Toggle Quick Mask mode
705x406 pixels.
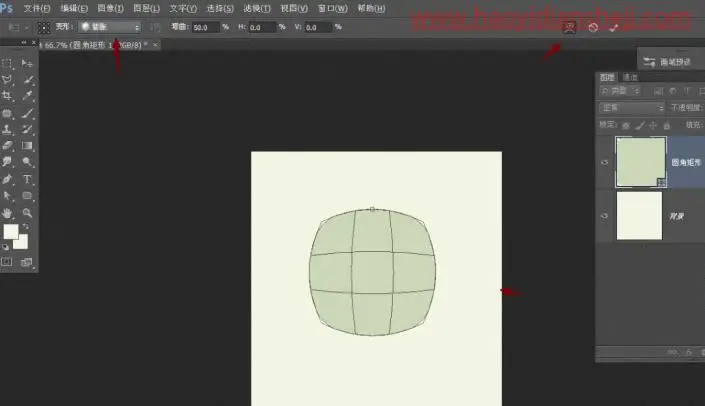point(7,262)
